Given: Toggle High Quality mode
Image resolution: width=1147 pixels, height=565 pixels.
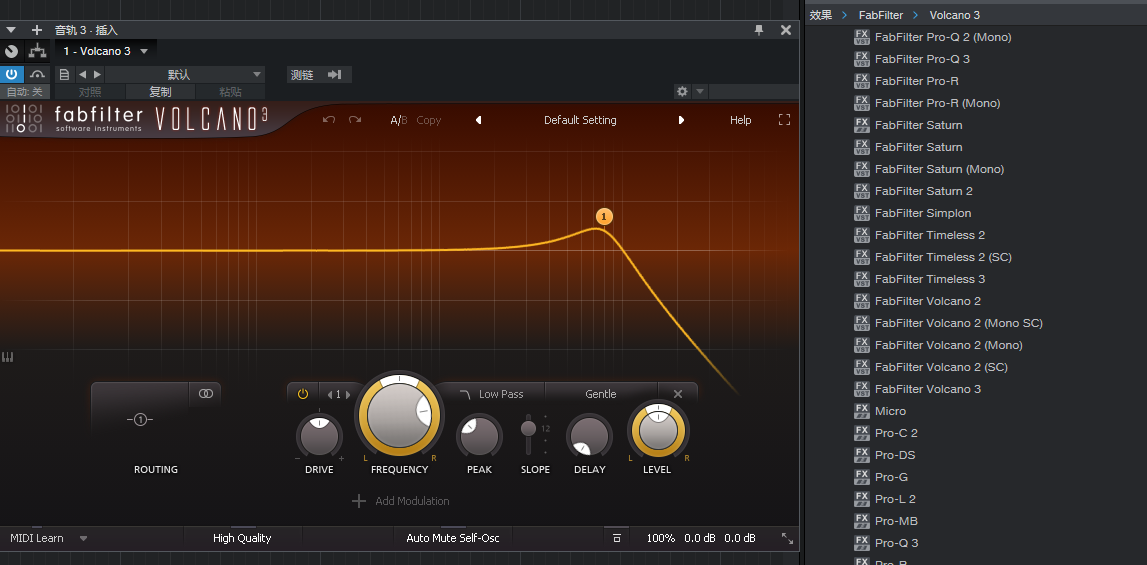Looking at the screenshot, I should coord(242,538).
